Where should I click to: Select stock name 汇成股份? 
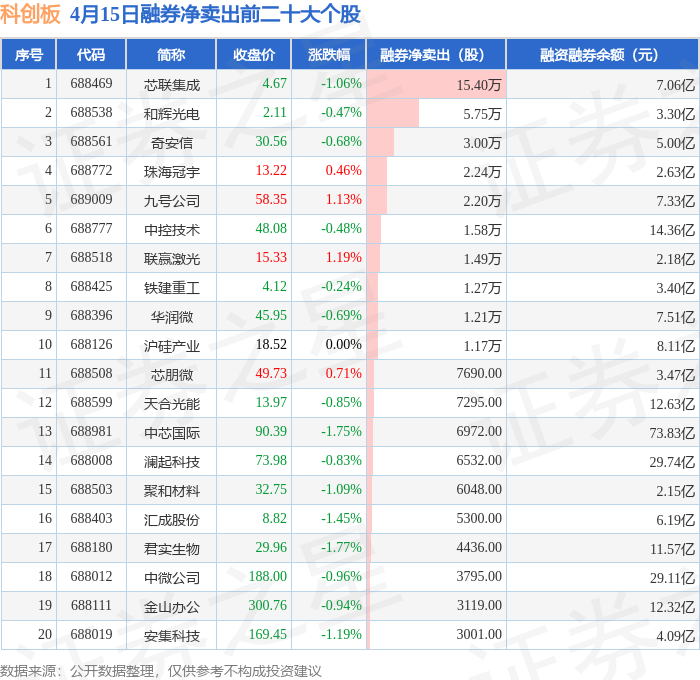tap(171, 520)
